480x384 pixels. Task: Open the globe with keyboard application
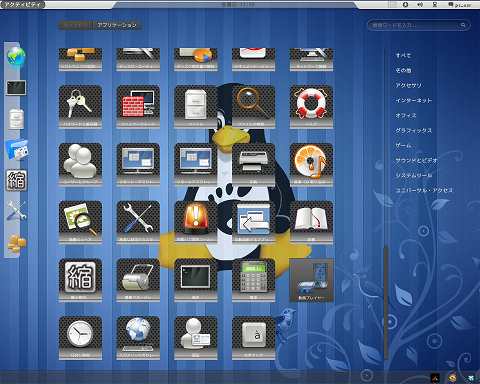coord(138,338)
